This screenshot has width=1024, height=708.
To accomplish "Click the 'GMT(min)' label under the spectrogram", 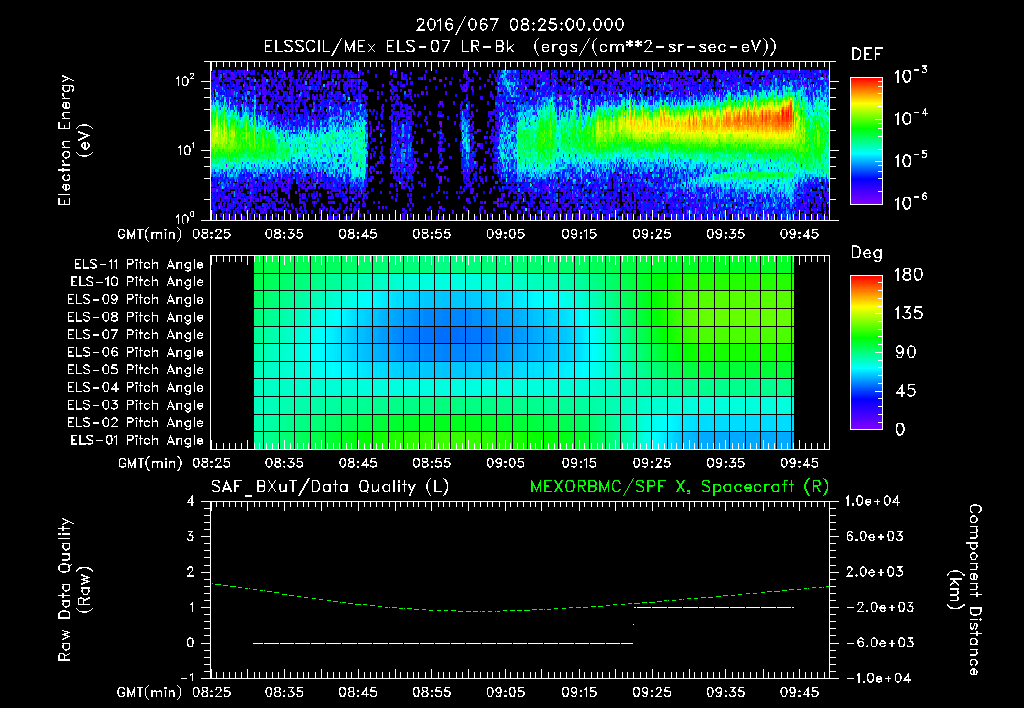I will (149, 234).
